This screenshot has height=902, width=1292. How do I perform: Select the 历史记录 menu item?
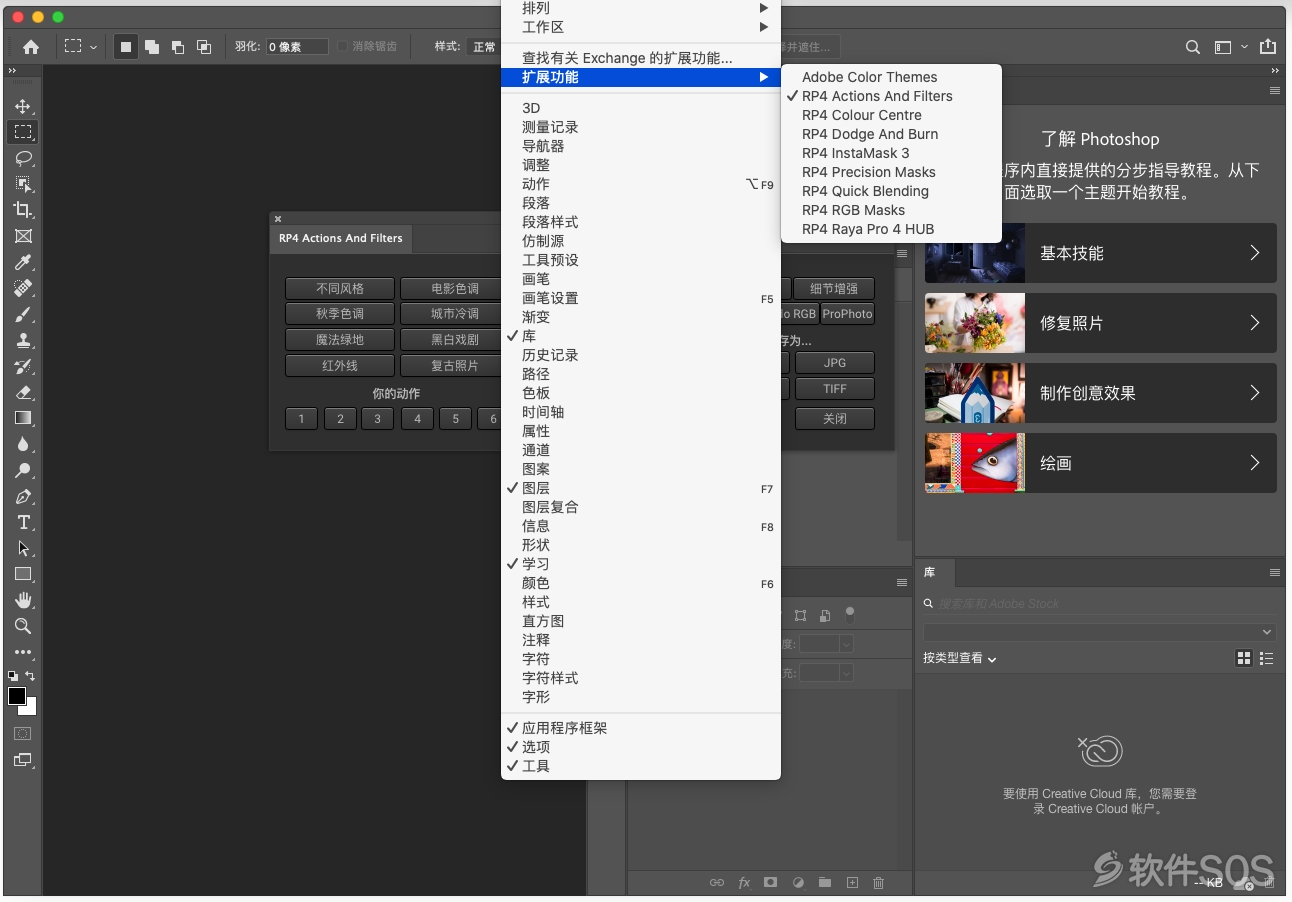pyautogui.click(x=640, y=355)
